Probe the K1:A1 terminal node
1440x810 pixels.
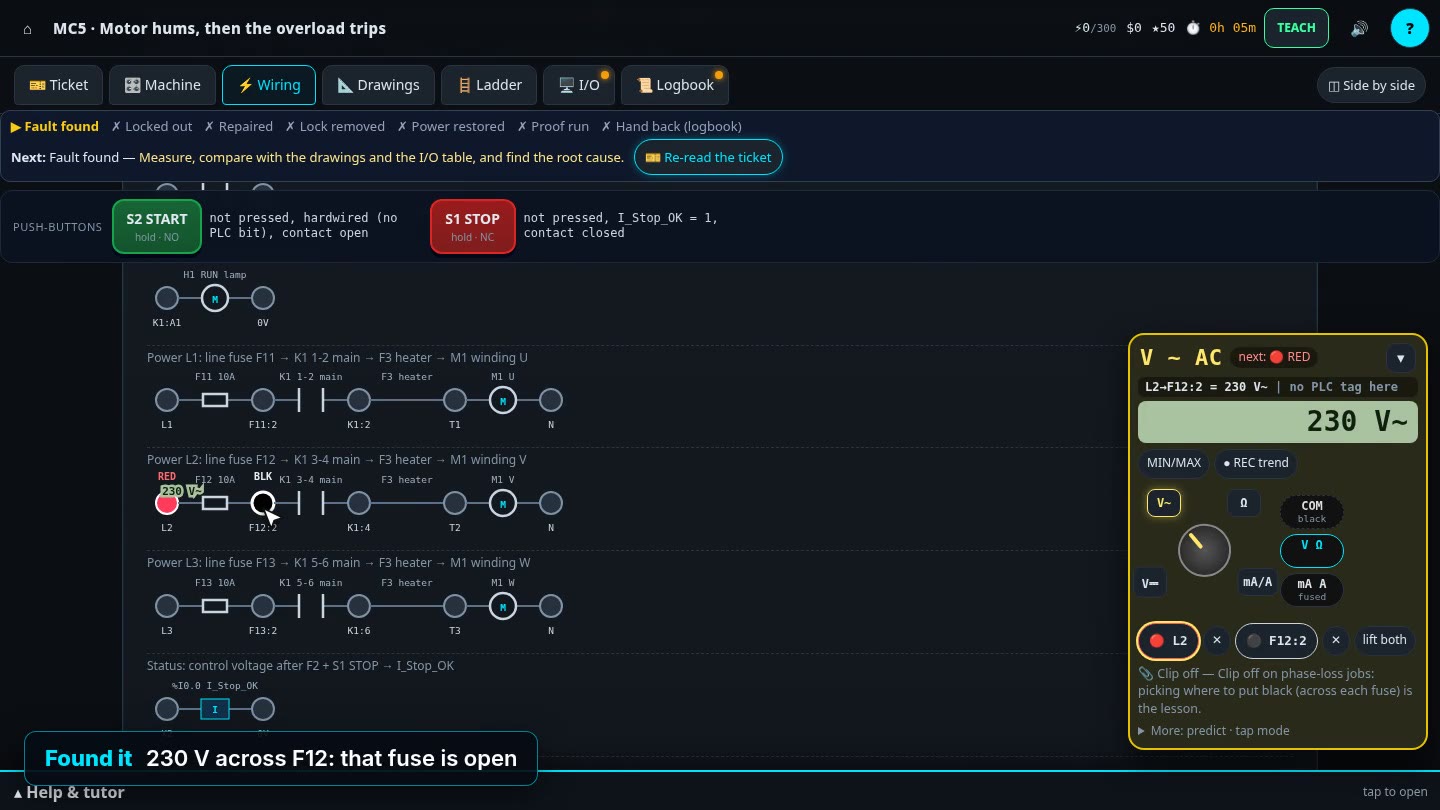click(x=167, y=298)
